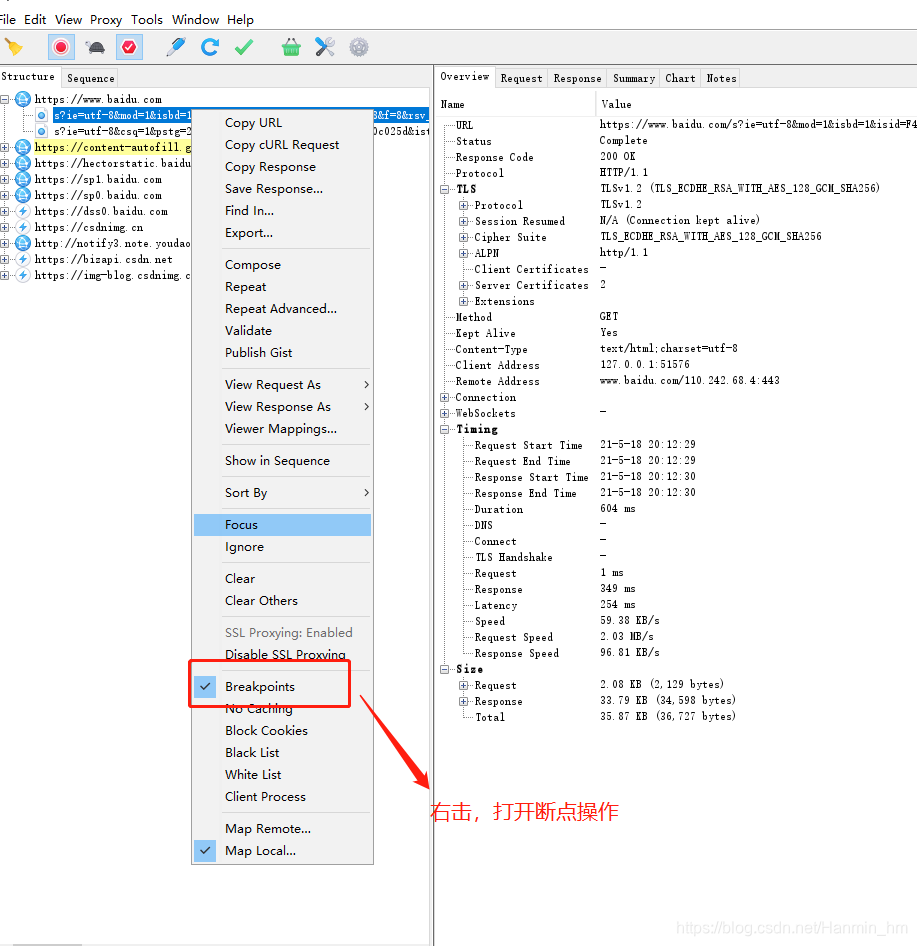
Task: Toggle the turtle throttling icon
Action: point(95,47)
